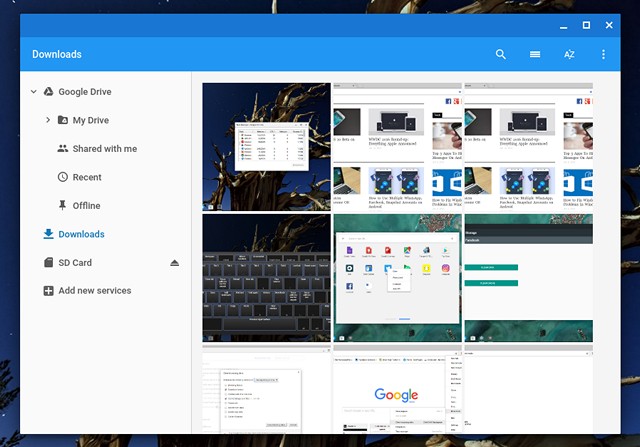640x447 pixels.
Task: Open the search icon in Downloads header
Action: point(501,54)
